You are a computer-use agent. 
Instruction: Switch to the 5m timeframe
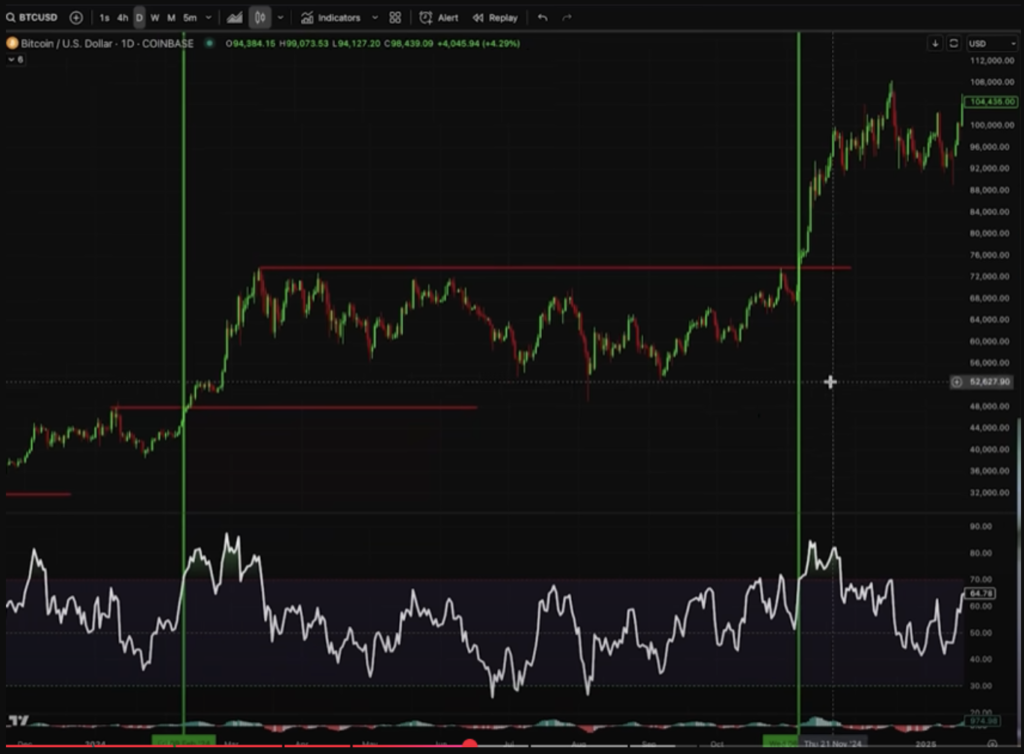click(x=190, y=18)
